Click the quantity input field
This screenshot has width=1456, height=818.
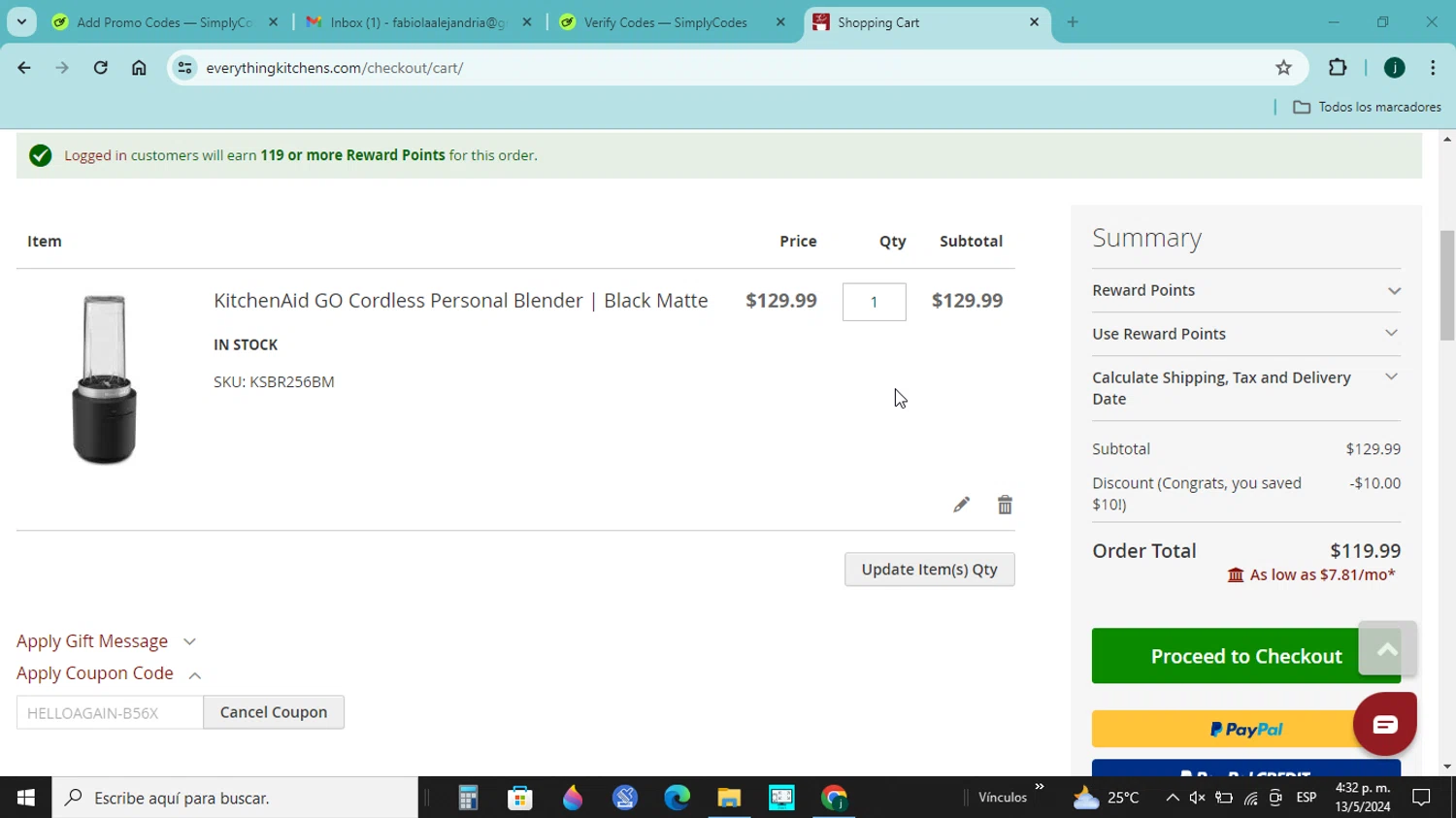click(874, 302)
